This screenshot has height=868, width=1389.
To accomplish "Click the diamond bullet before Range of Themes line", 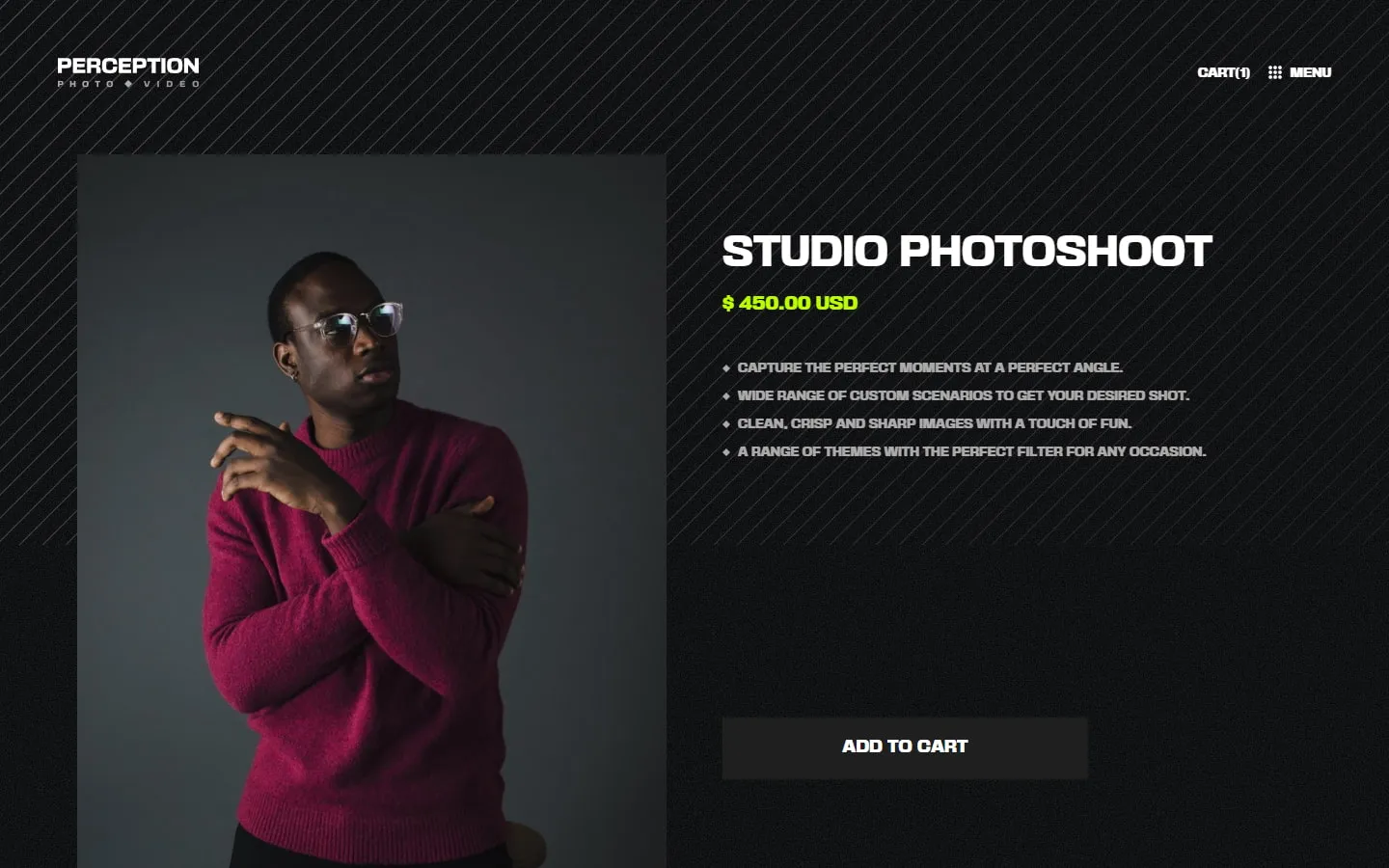I will pos(726,452).
